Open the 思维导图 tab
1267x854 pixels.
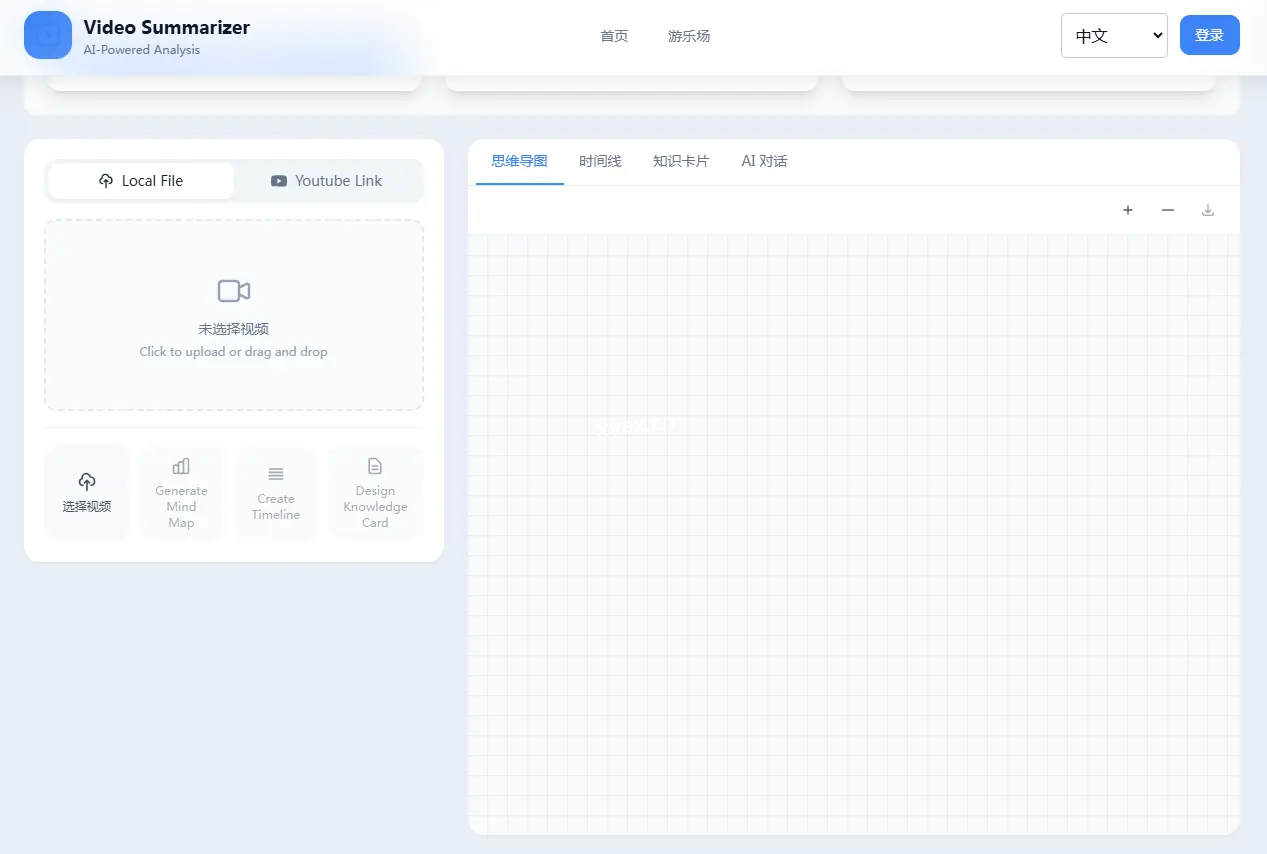pyautogui.click(x=519, y=161)
